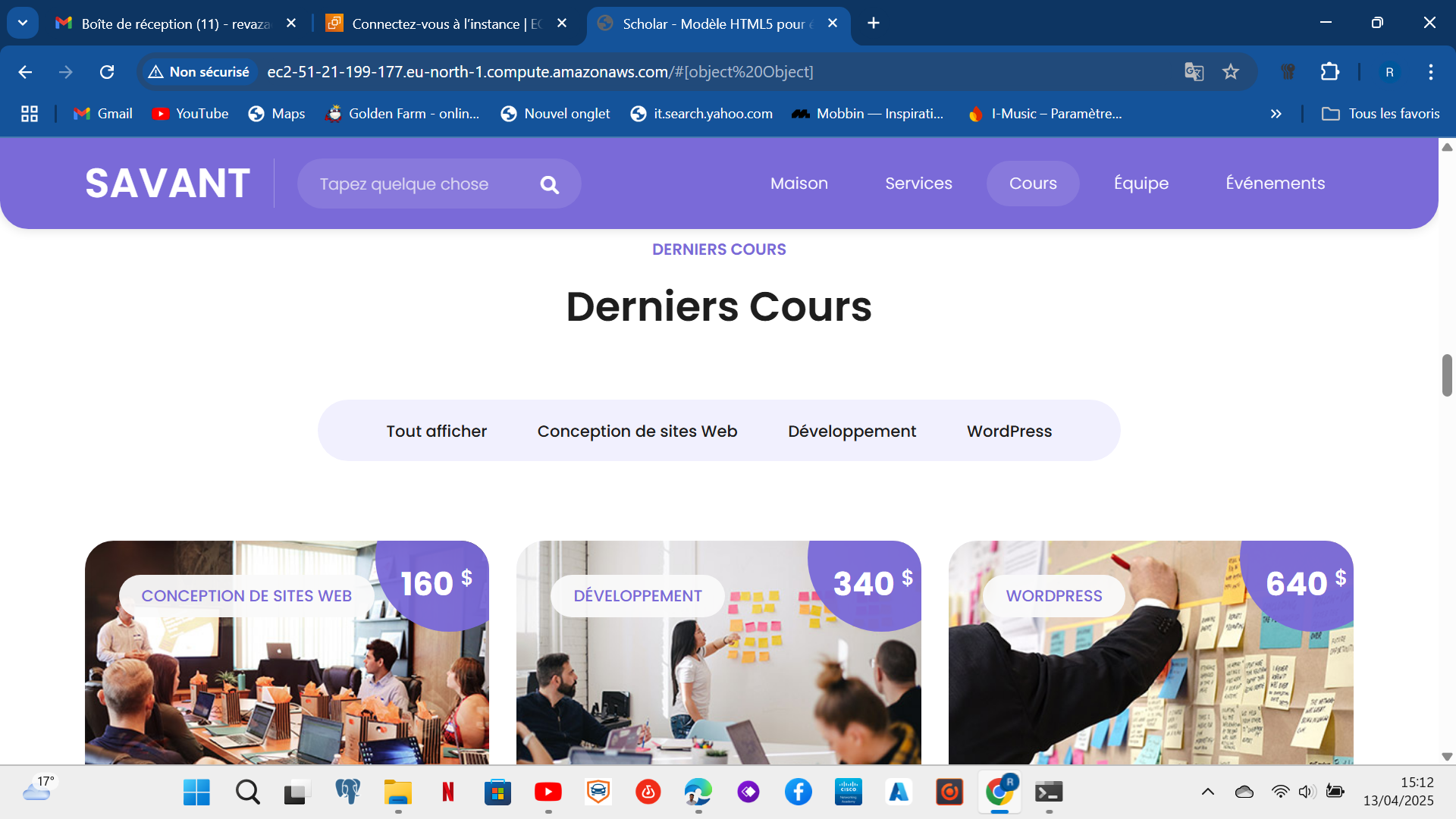Click the search magnifier icon in site header

pyautogui.click(x=549, y=184)
